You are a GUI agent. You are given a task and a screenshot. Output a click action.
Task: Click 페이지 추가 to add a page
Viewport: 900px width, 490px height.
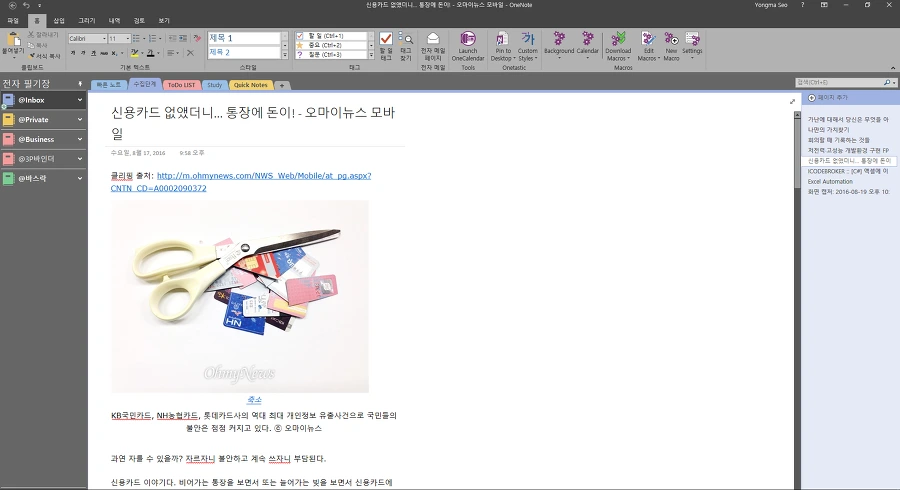pos(828,98)
